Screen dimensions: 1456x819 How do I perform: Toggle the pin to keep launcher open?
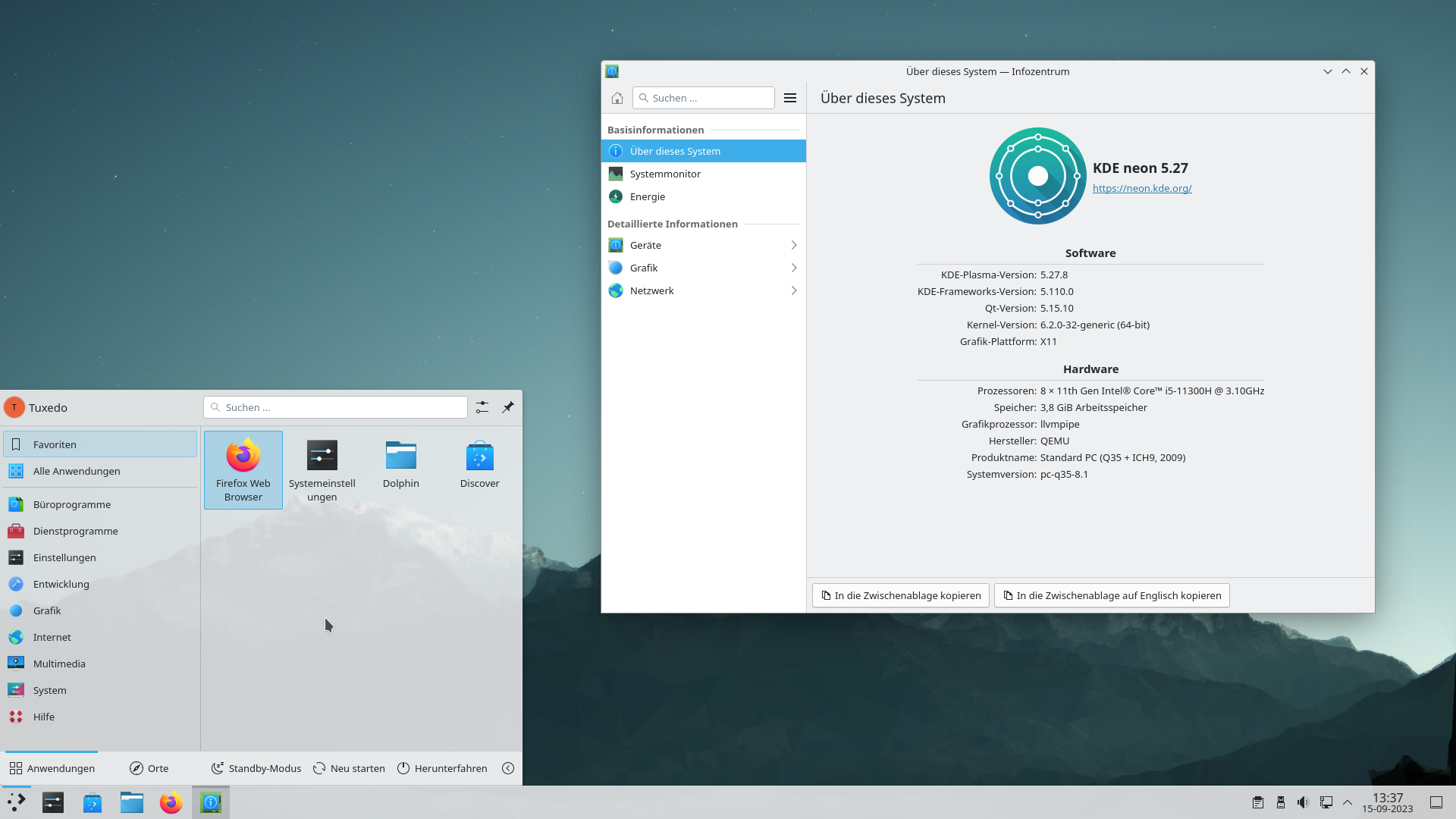pyautogui.click(x=507, y=407)
